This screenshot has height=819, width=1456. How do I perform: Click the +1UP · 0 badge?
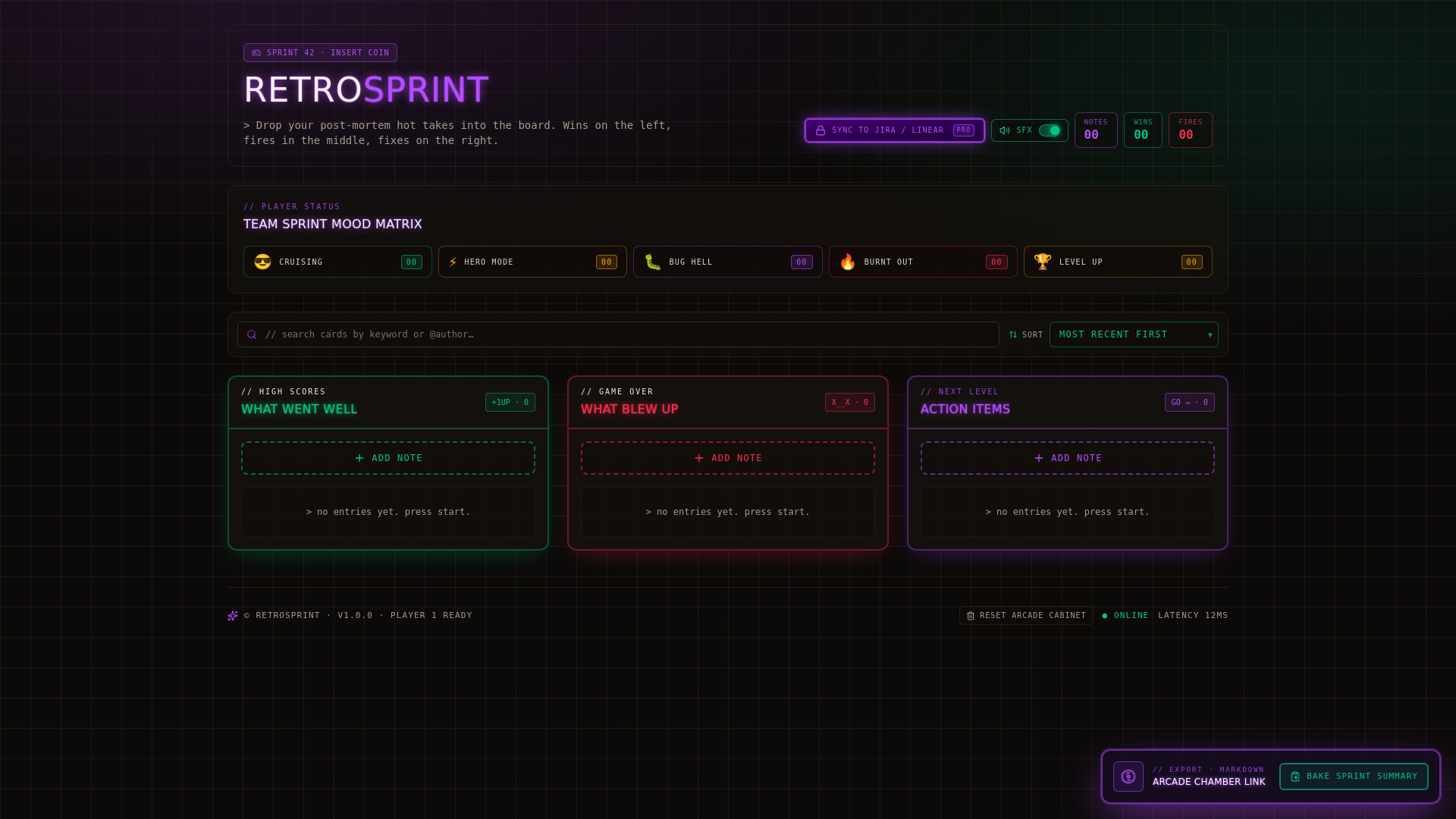[x=510, y=403]
